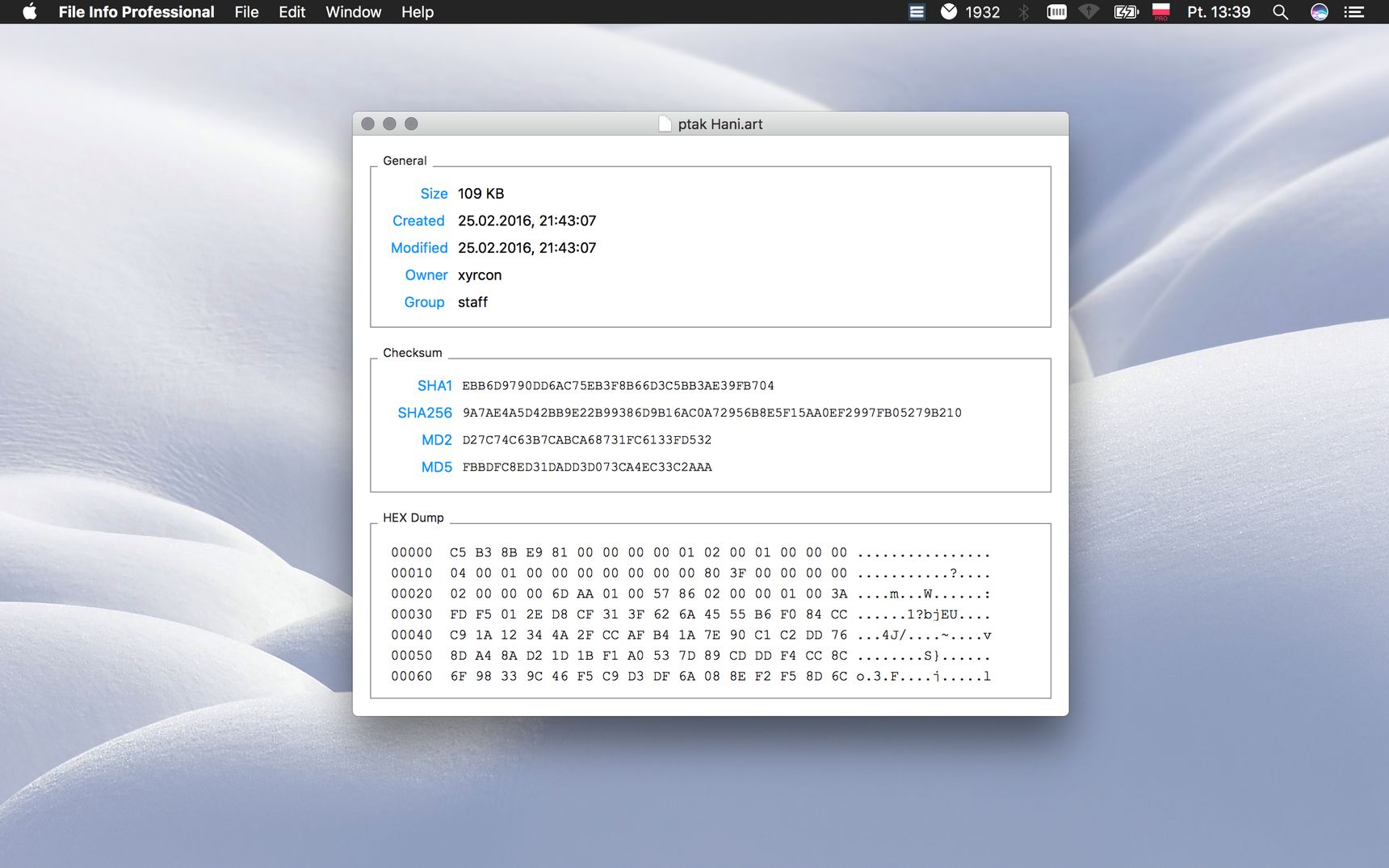
Task: Click the Polish flag input source icon
Action: 1161,11
